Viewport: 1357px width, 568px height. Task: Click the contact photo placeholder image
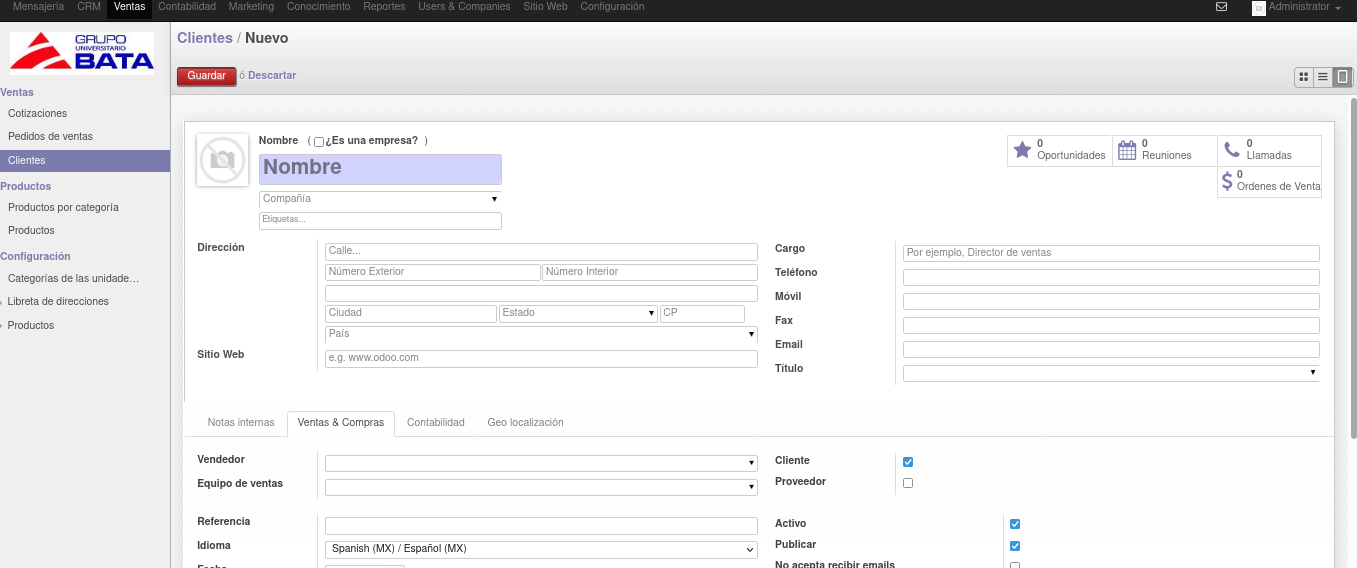point(222,160)
